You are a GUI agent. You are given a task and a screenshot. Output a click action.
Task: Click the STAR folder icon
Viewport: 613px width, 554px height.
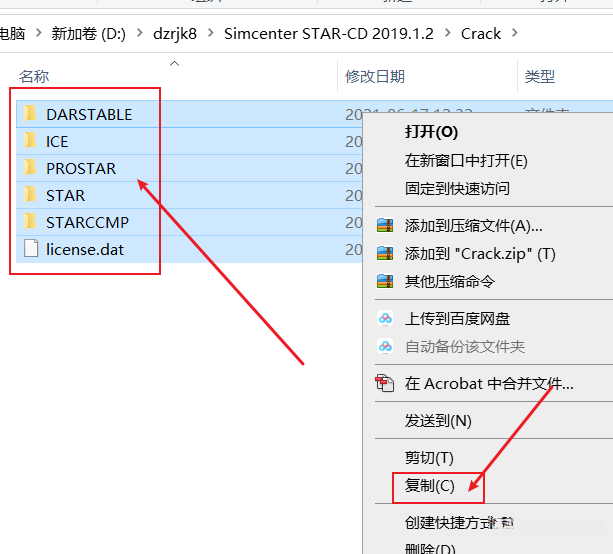tap(30, 195)
